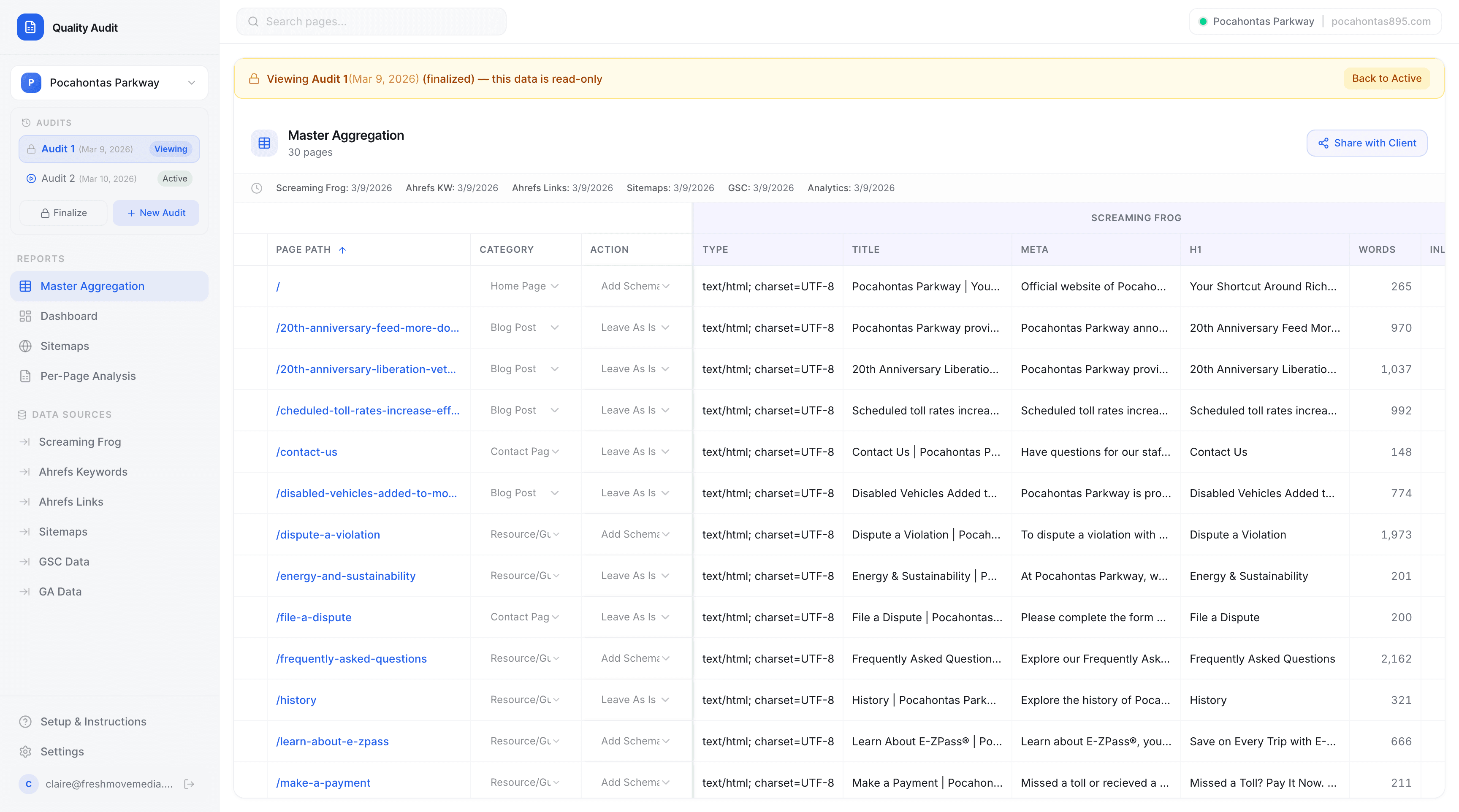The height and width of the screenshot is (812, 1459).
Task: Click the audits history icon
Action: click(x=25, y=123)
